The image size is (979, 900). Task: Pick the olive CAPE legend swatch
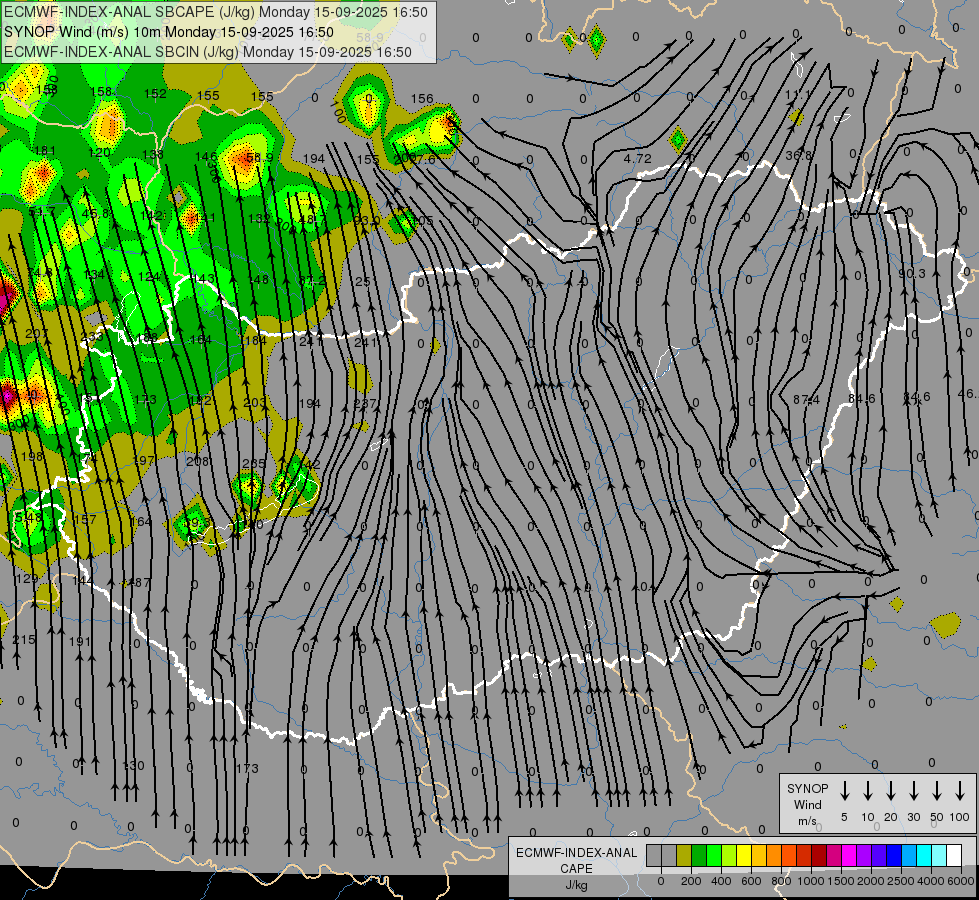tap(684, 855)
